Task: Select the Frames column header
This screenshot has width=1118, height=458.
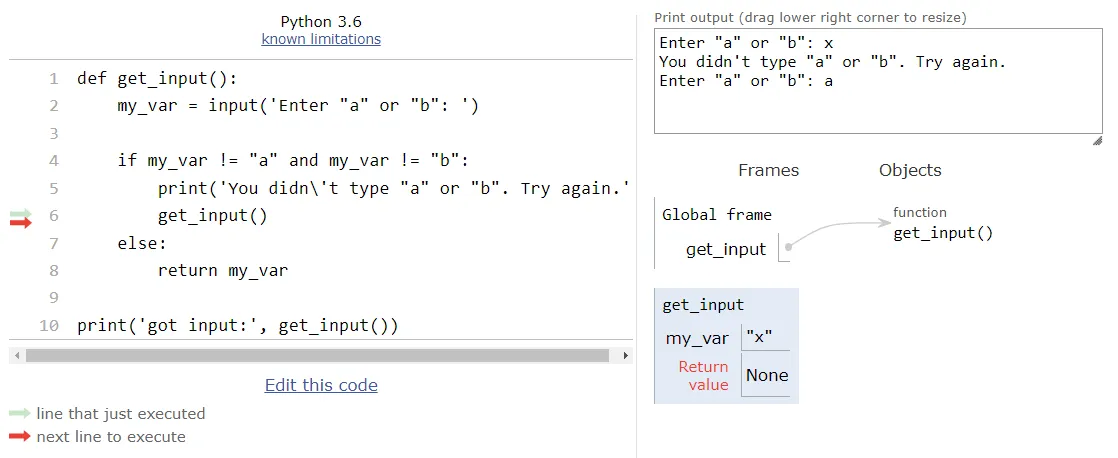Action: click(768, 170)
